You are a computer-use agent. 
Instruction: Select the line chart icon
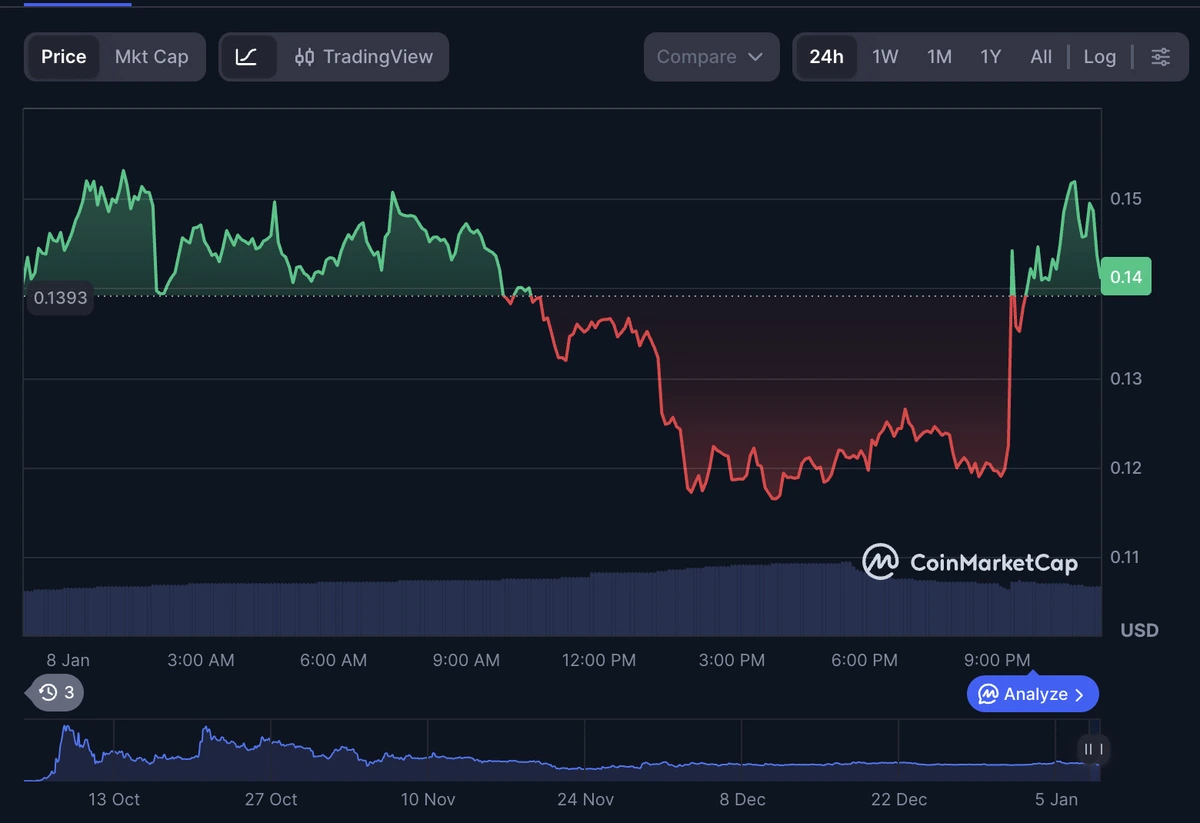(248, 56)
